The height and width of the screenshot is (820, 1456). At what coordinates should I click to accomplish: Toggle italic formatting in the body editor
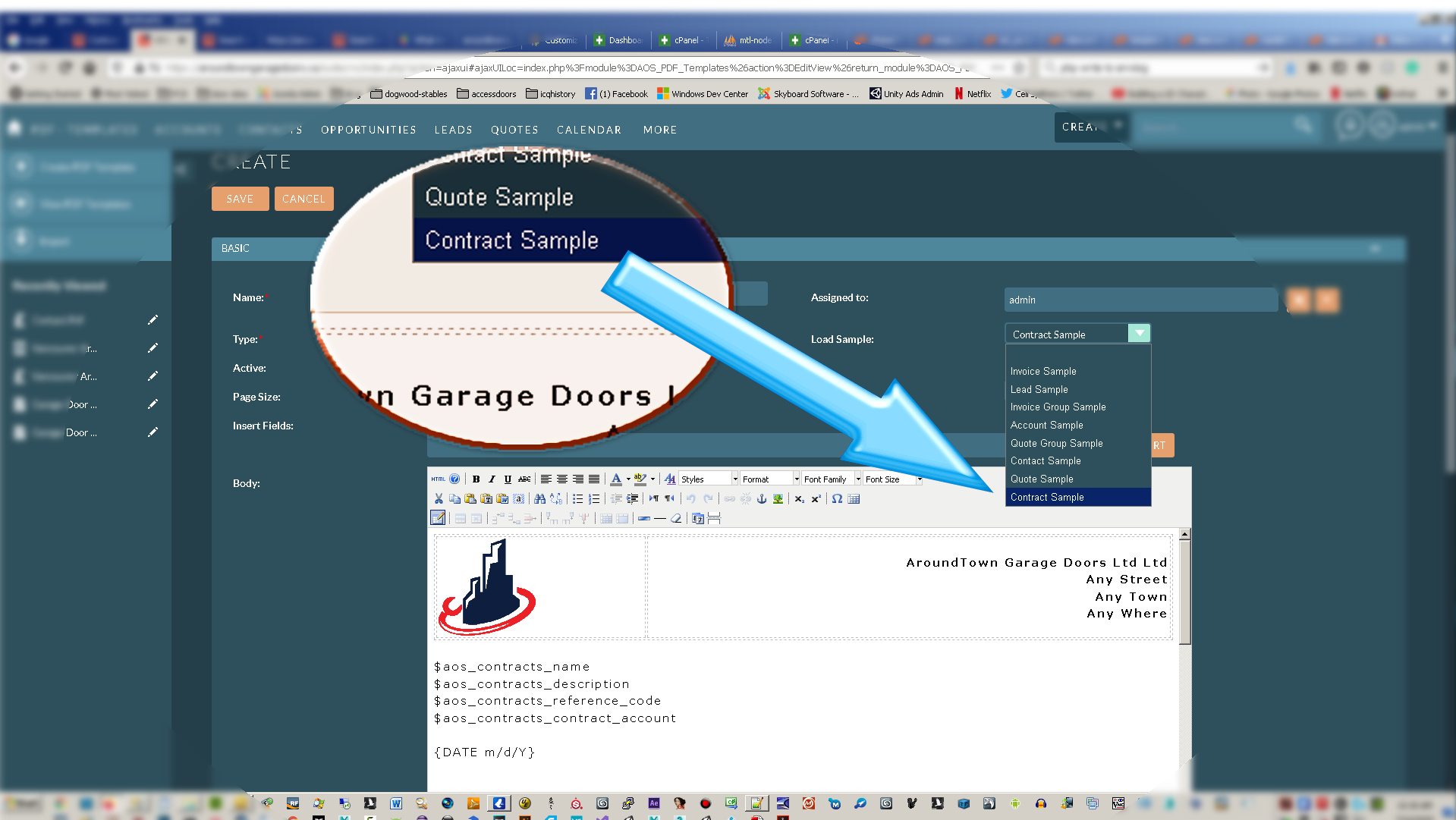click(492, 479)
